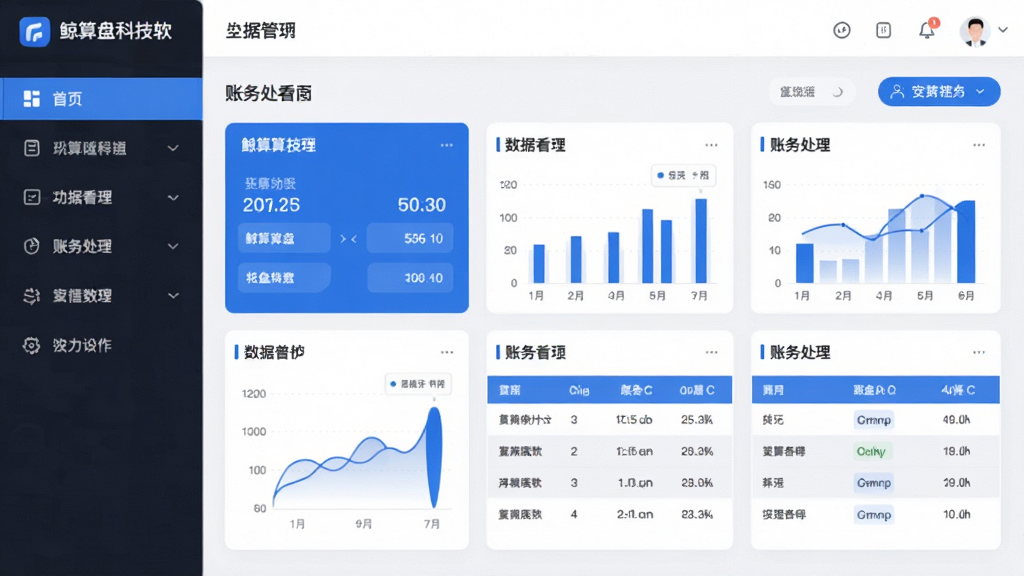Screen dimensions: 1024x576
Task: Click the chart icon beside 功据看理
Action: 31,197
